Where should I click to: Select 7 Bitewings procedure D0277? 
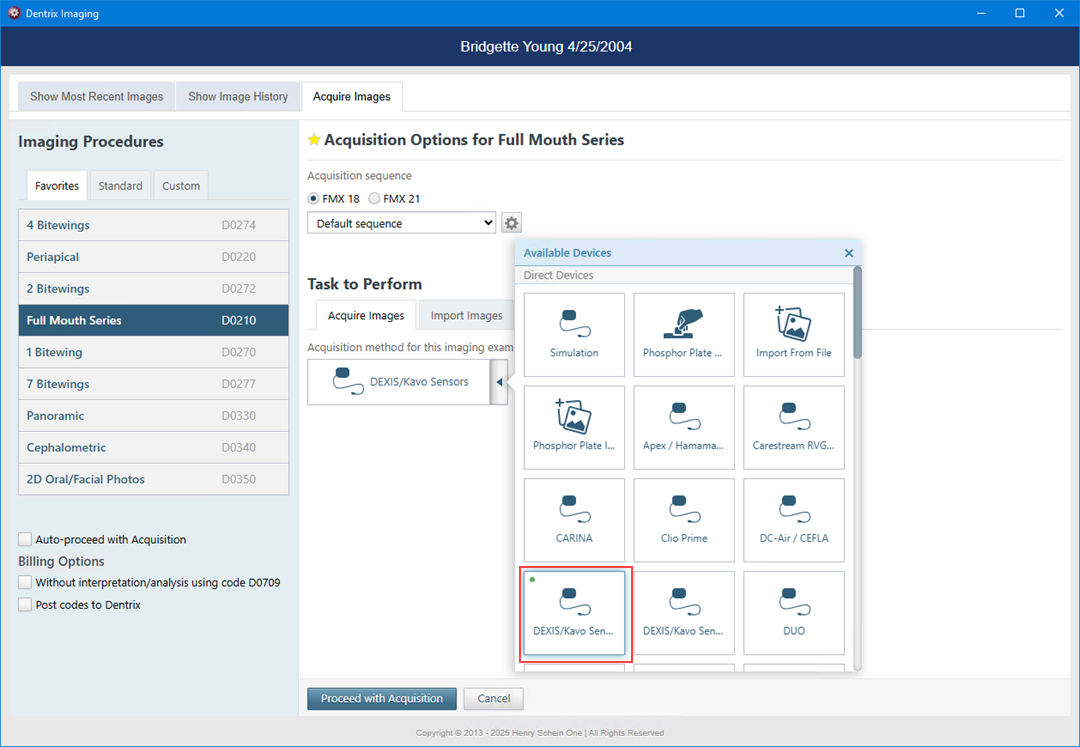coord(154,383)
